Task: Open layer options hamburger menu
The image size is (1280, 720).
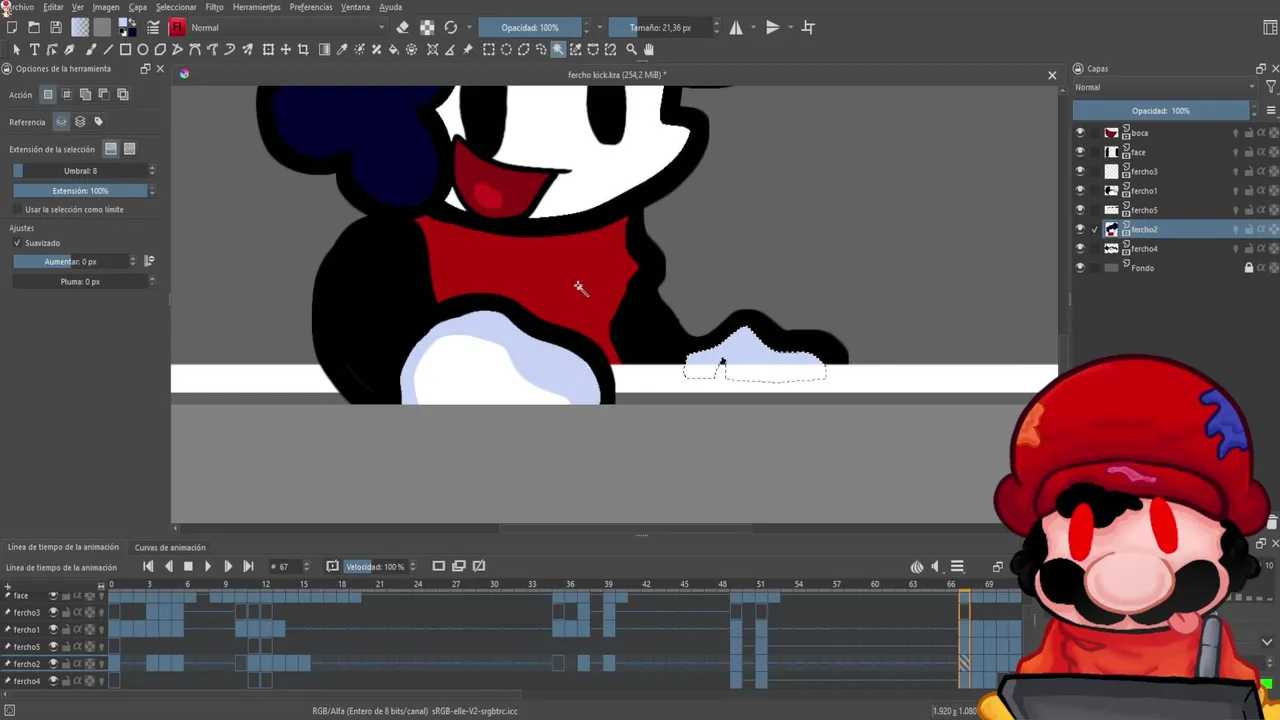Action: pyautogui.click(x=1271, y=110)
